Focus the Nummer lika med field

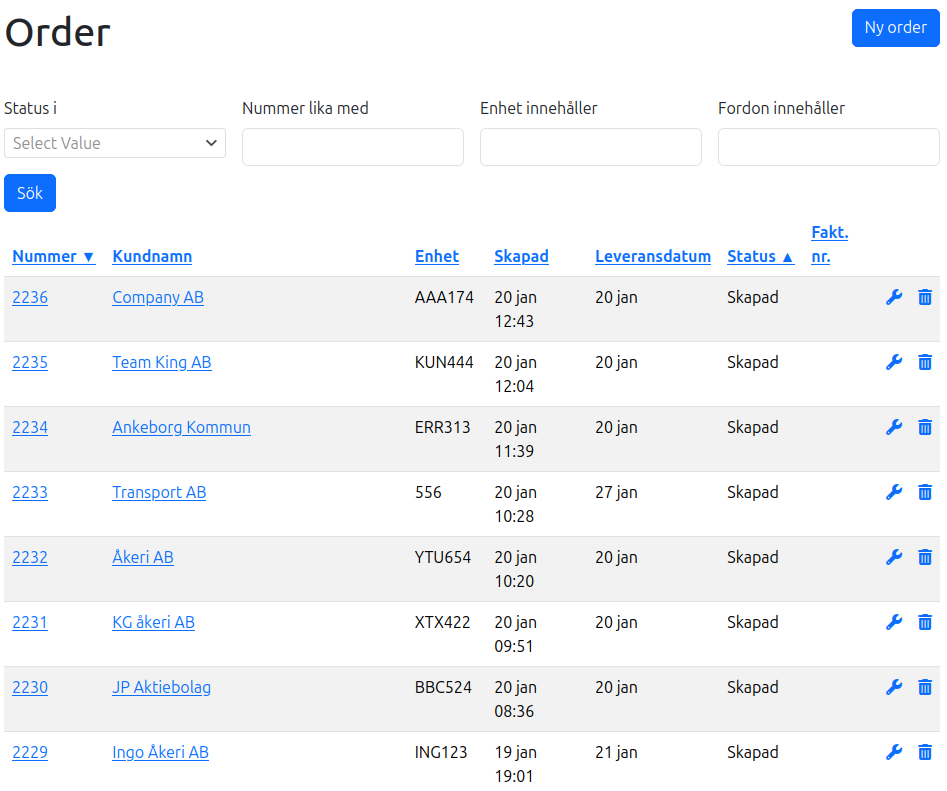tap(353, 147)
